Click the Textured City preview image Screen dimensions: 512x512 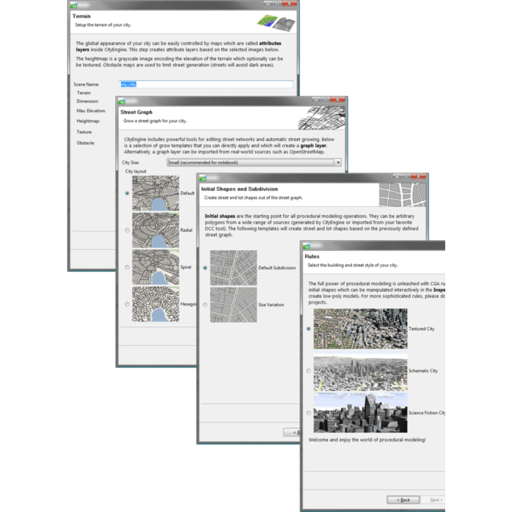[360, 329]
